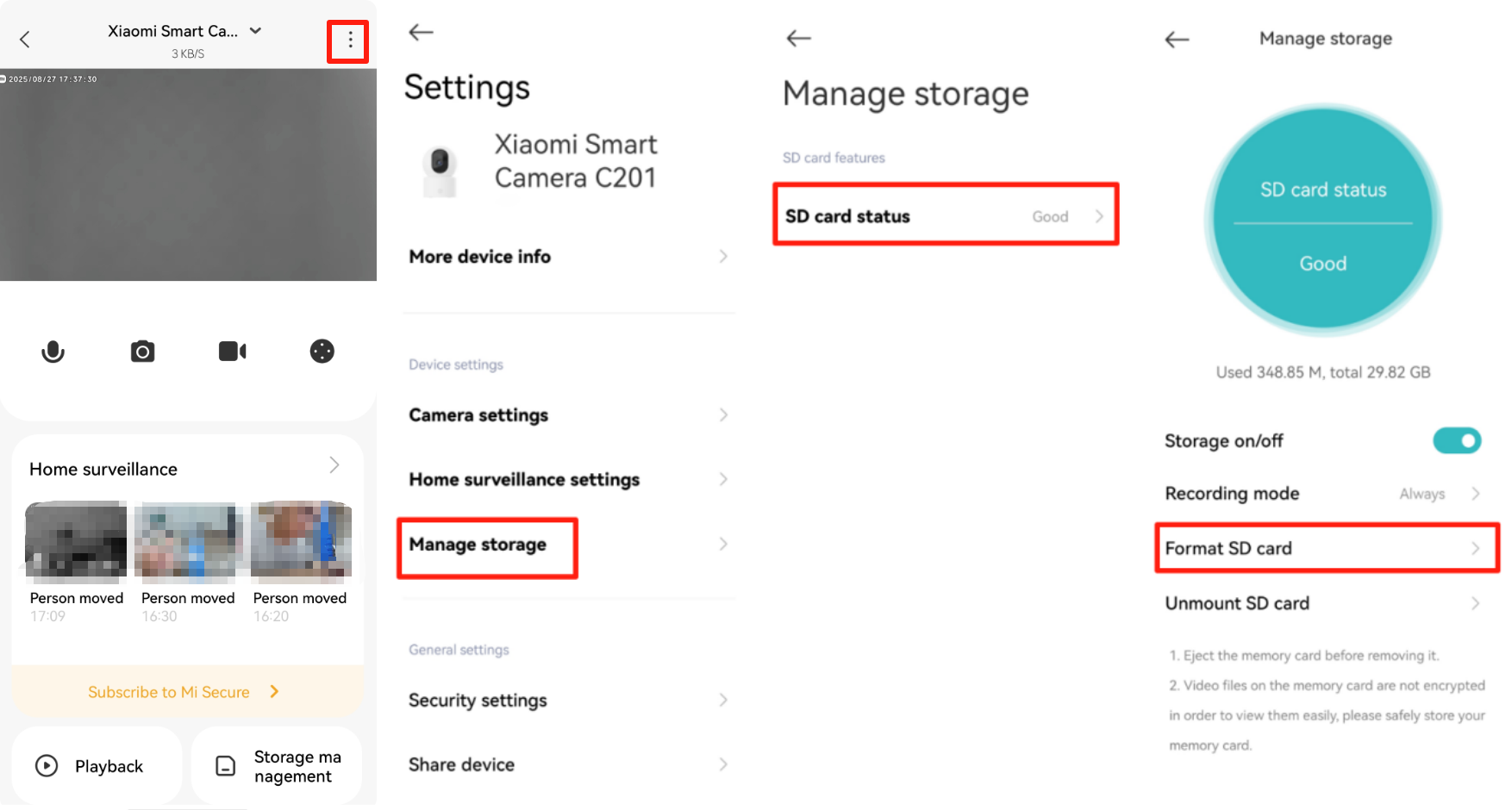1512x810 pixels.
Task: Expand the Xiaomi Smart Camera device dropdown
Action: click(256, 31)
